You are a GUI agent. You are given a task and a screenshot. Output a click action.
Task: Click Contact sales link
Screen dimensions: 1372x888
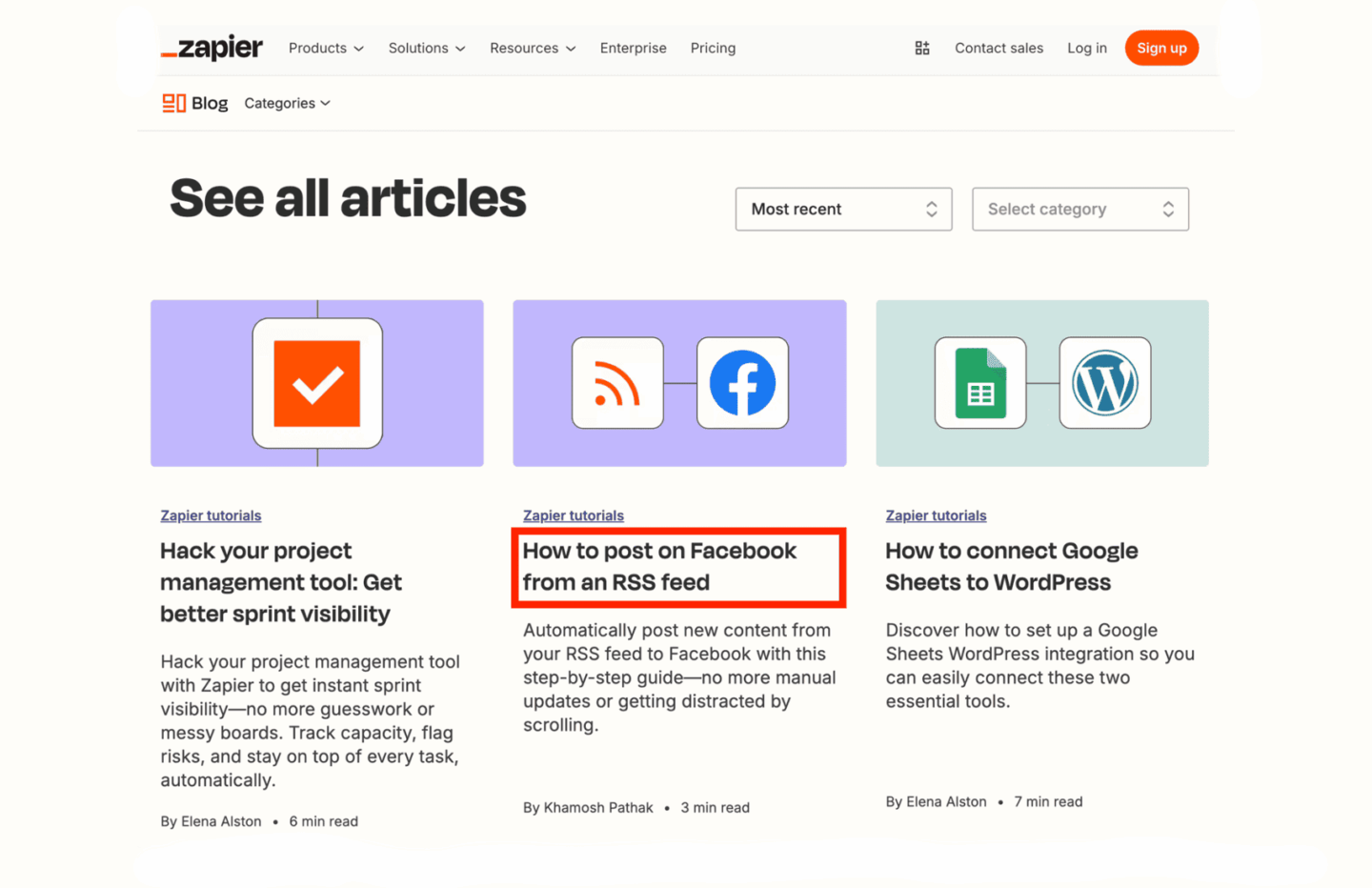[999, 48]
